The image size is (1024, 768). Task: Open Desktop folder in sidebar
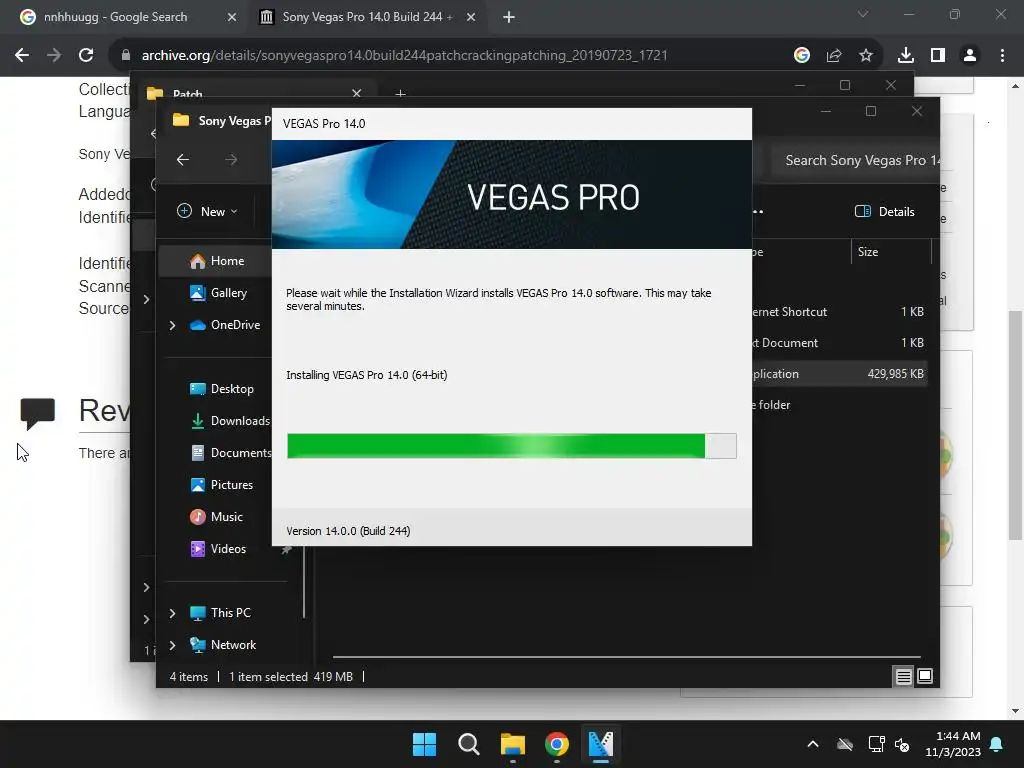click(221, 389)
